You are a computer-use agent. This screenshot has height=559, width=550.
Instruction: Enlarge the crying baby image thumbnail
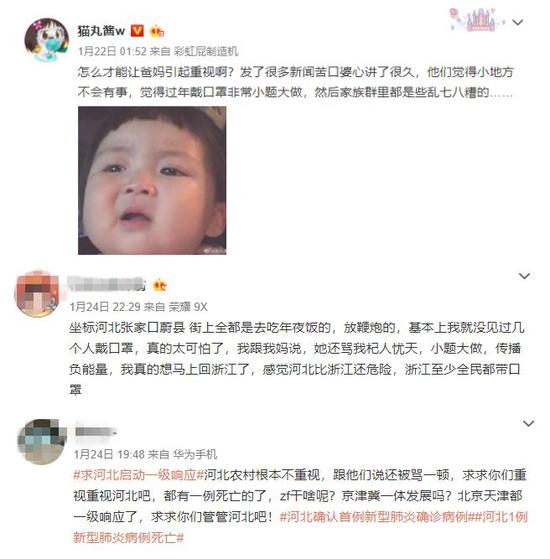tap(152, 180)
